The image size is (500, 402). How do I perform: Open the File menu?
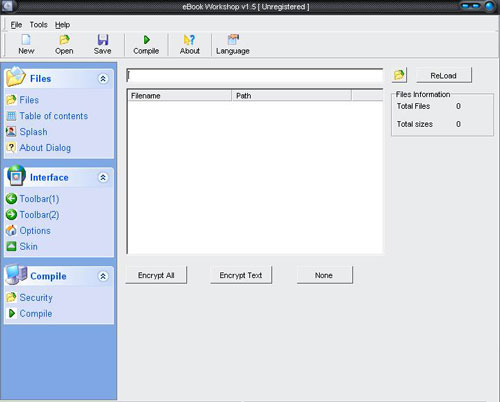[16, 25]
